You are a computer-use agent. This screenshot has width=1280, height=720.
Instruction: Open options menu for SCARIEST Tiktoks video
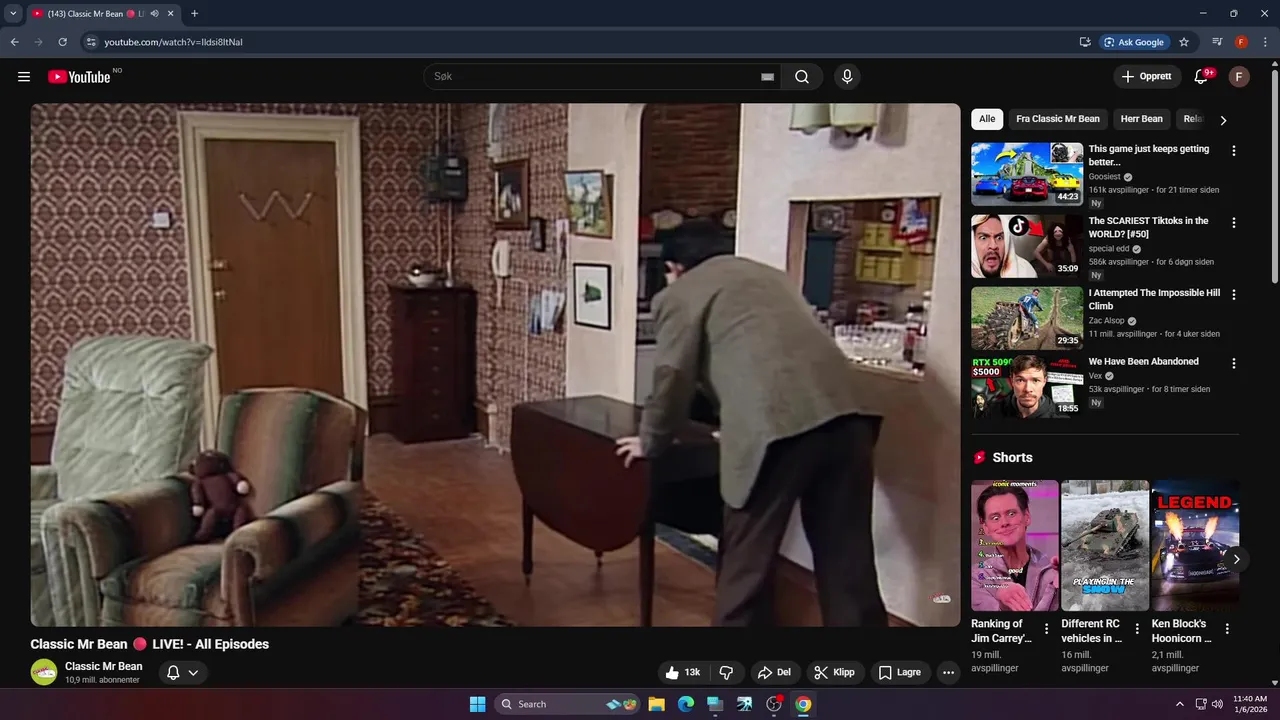pos(1234,223)
